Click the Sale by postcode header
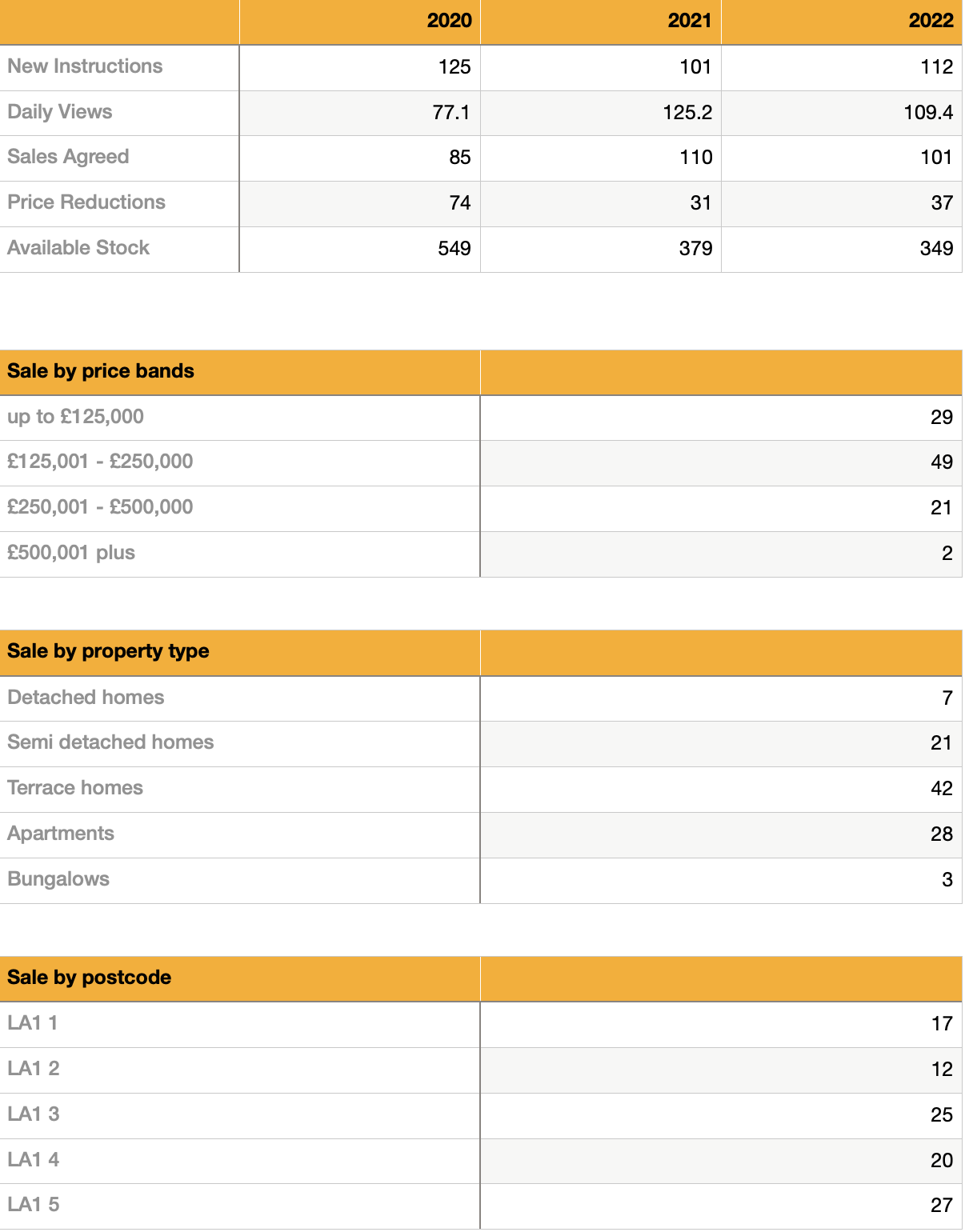 (89, 978)
